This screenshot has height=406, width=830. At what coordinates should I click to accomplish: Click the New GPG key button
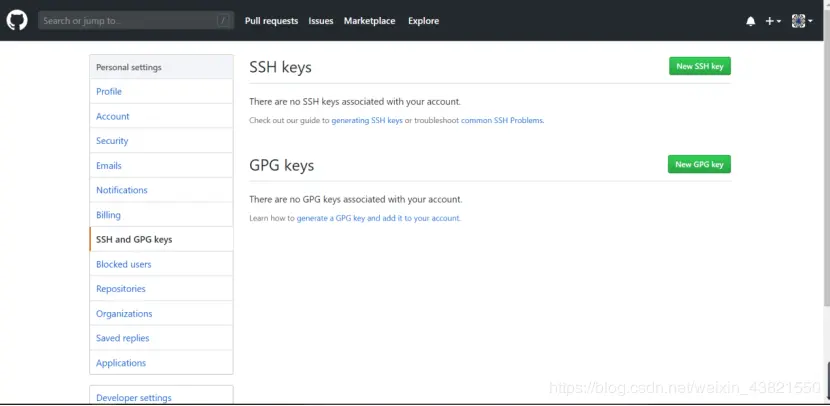click(699, 164)
